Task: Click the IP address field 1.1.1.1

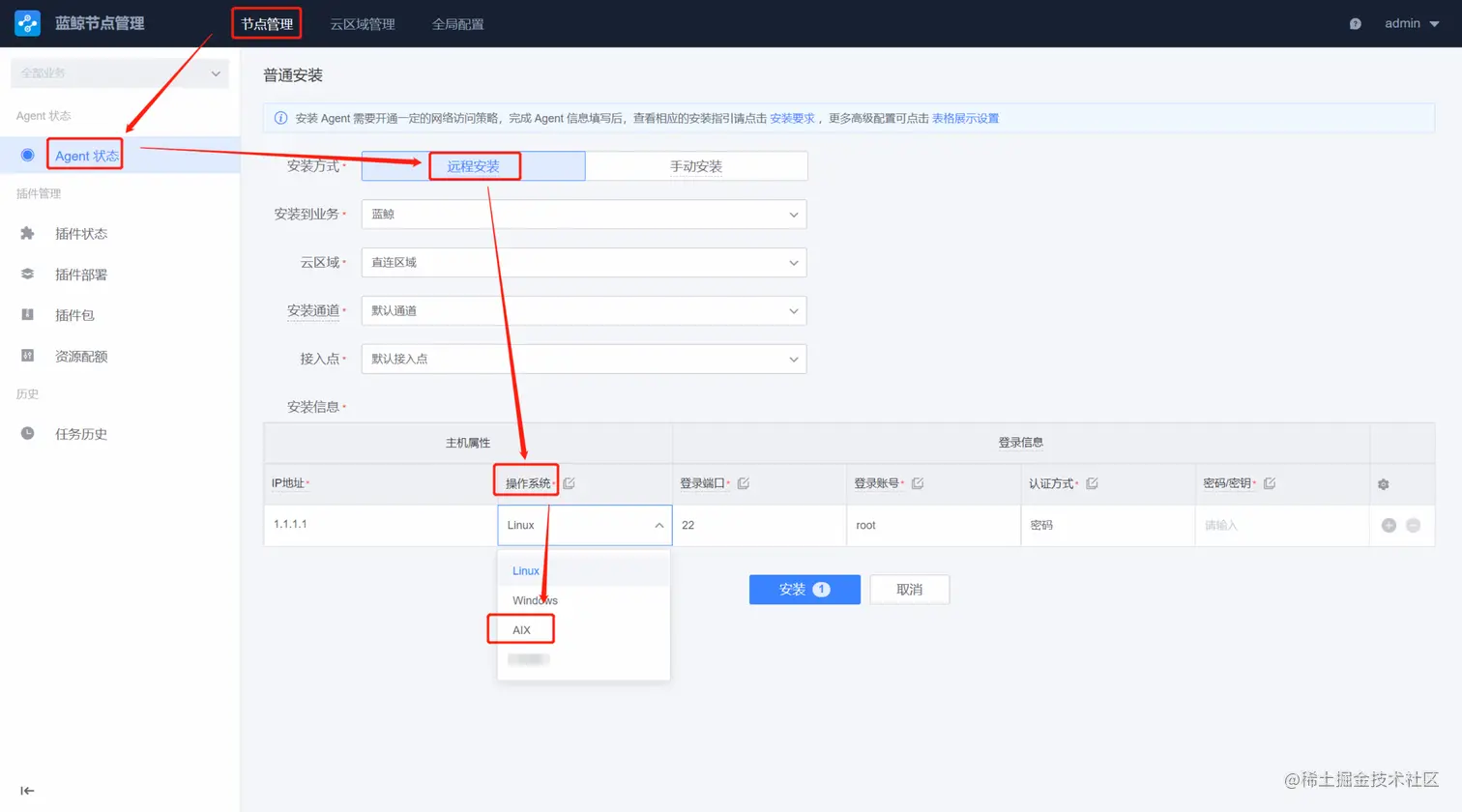Action: click(381, 525)
